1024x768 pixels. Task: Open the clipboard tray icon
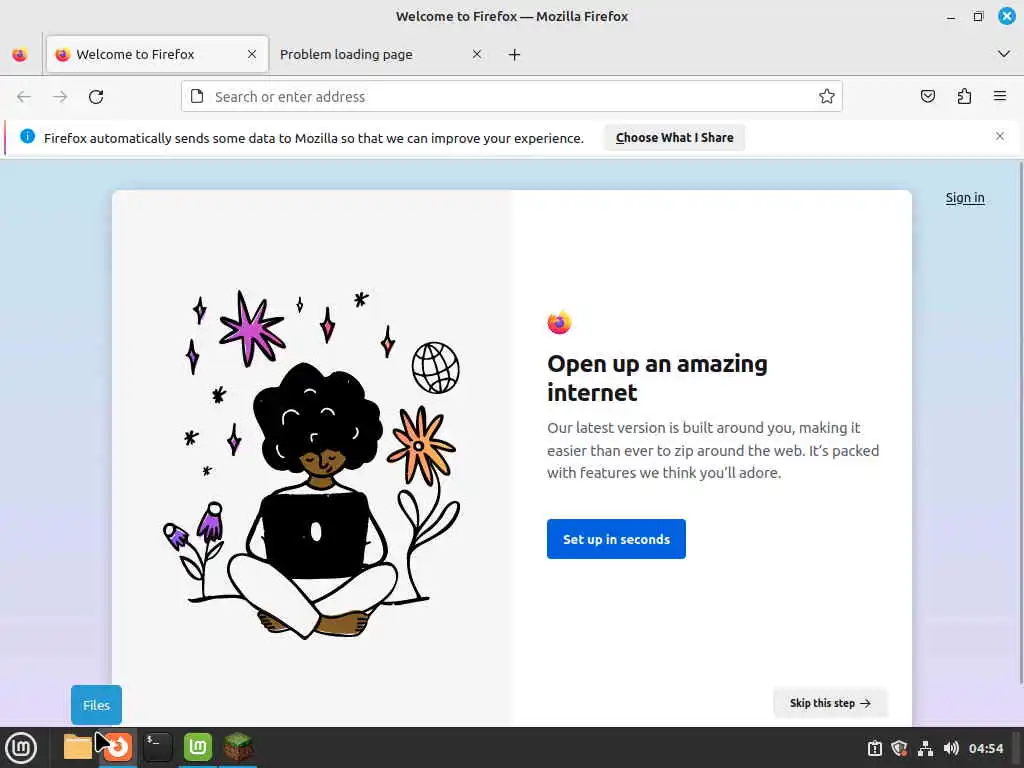875,748
